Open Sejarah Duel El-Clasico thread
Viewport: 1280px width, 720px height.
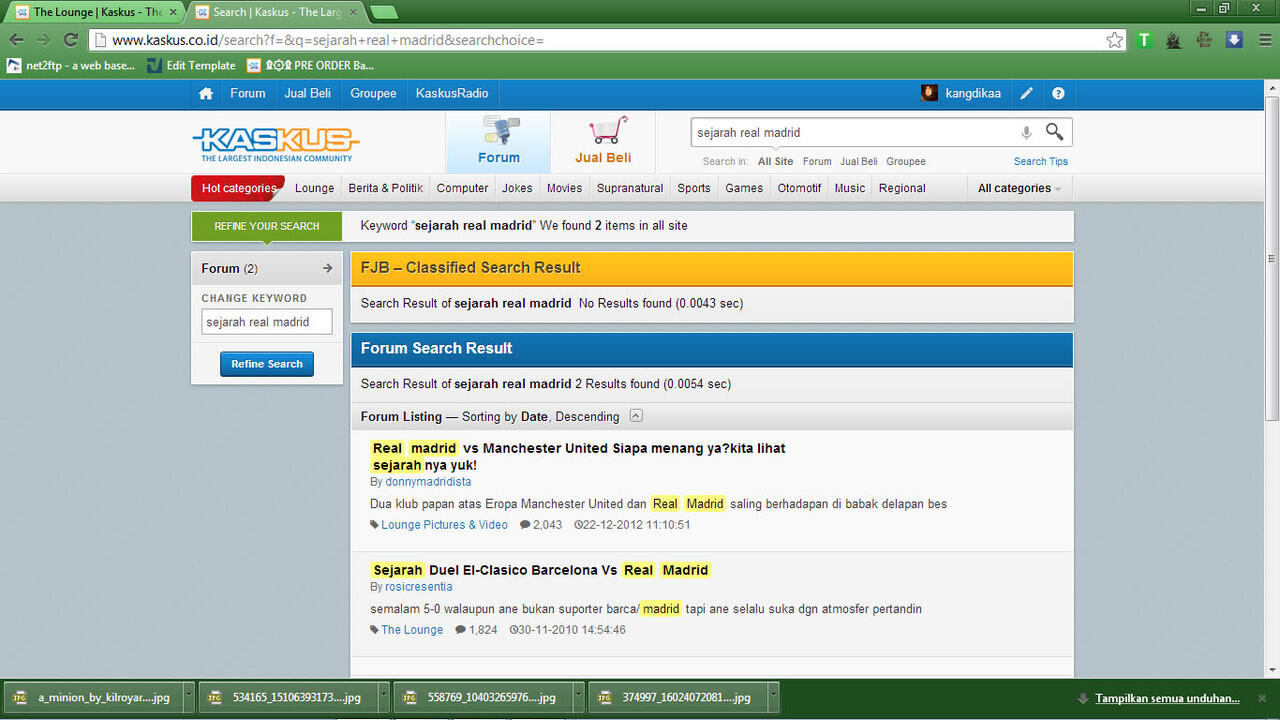[540, 570]
